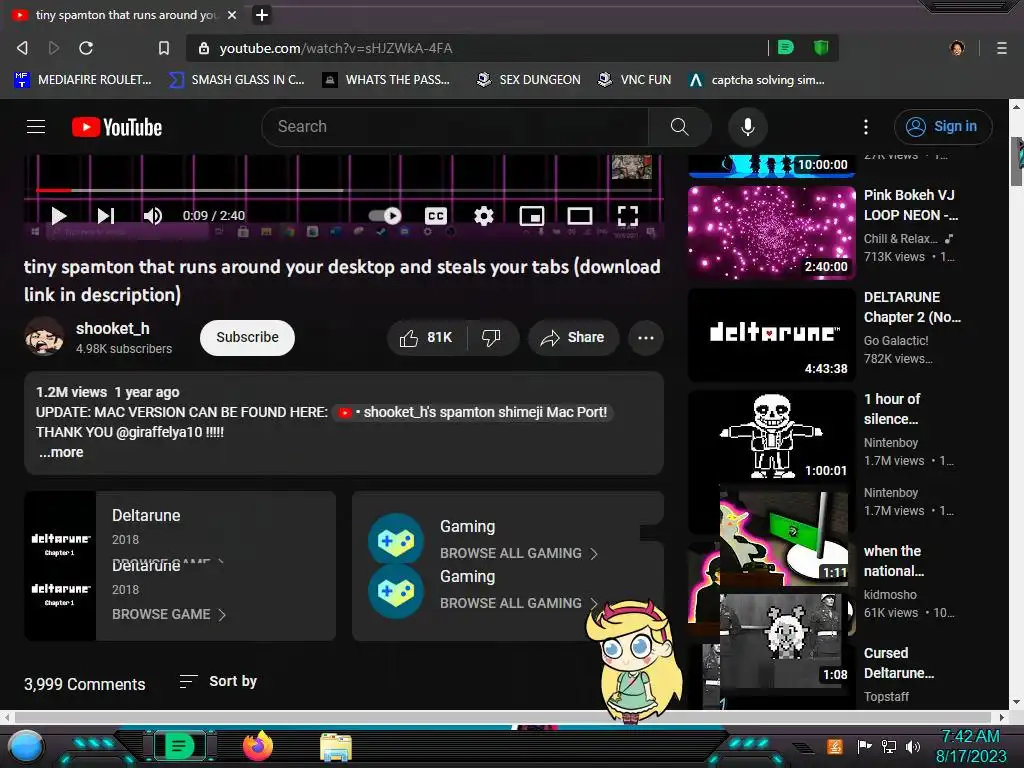Open YouTube three-dot settings menu
The height and width of the screenshot is (768, 1024).
[866, 127]
